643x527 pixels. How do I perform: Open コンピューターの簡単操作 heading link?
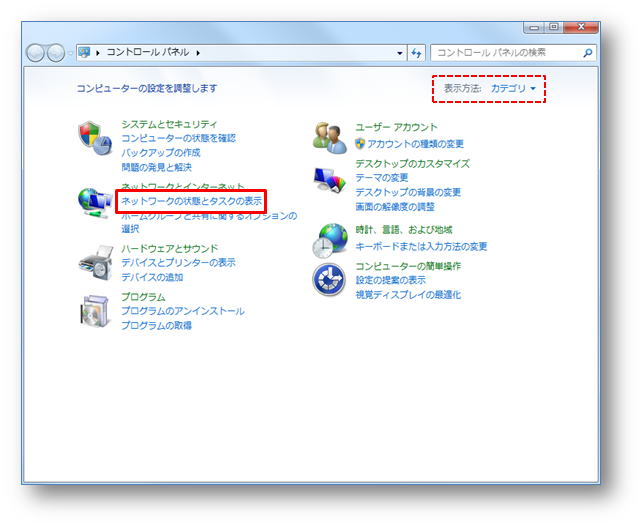pos(408,266)
